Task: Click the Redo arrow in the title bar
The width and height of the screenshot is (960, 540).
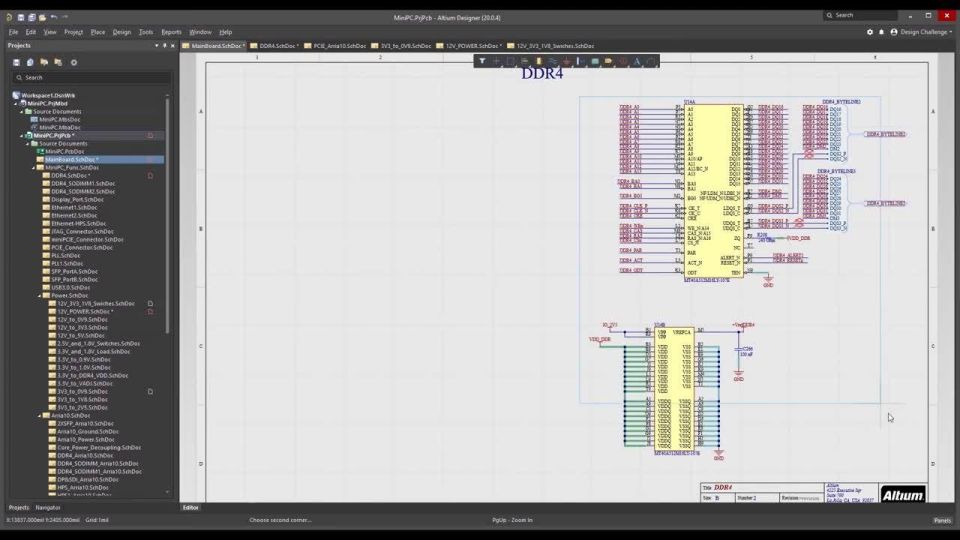Action: click(x=65, y=17)
